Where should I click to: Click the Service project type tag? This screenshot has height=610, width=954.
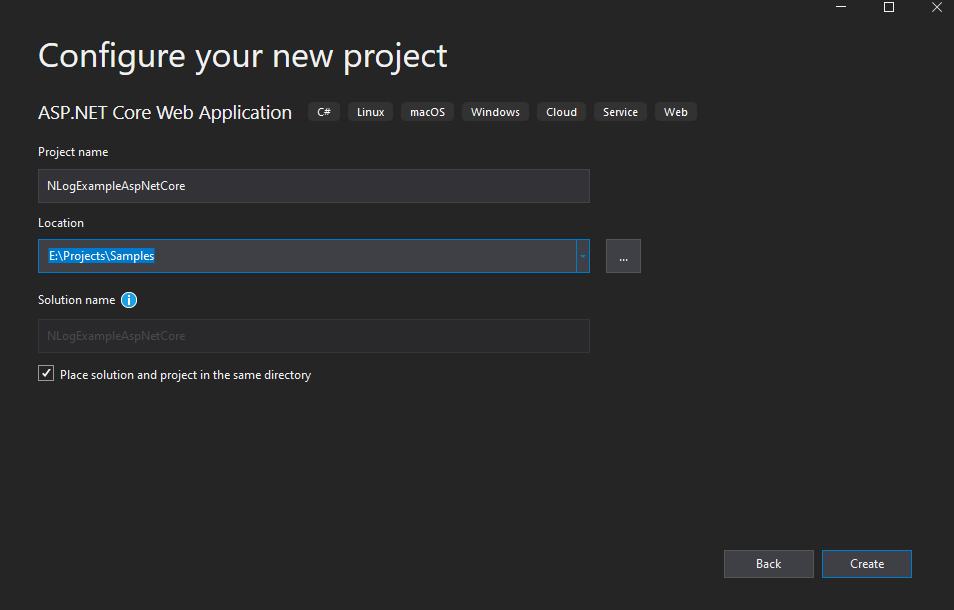(620, 112)
